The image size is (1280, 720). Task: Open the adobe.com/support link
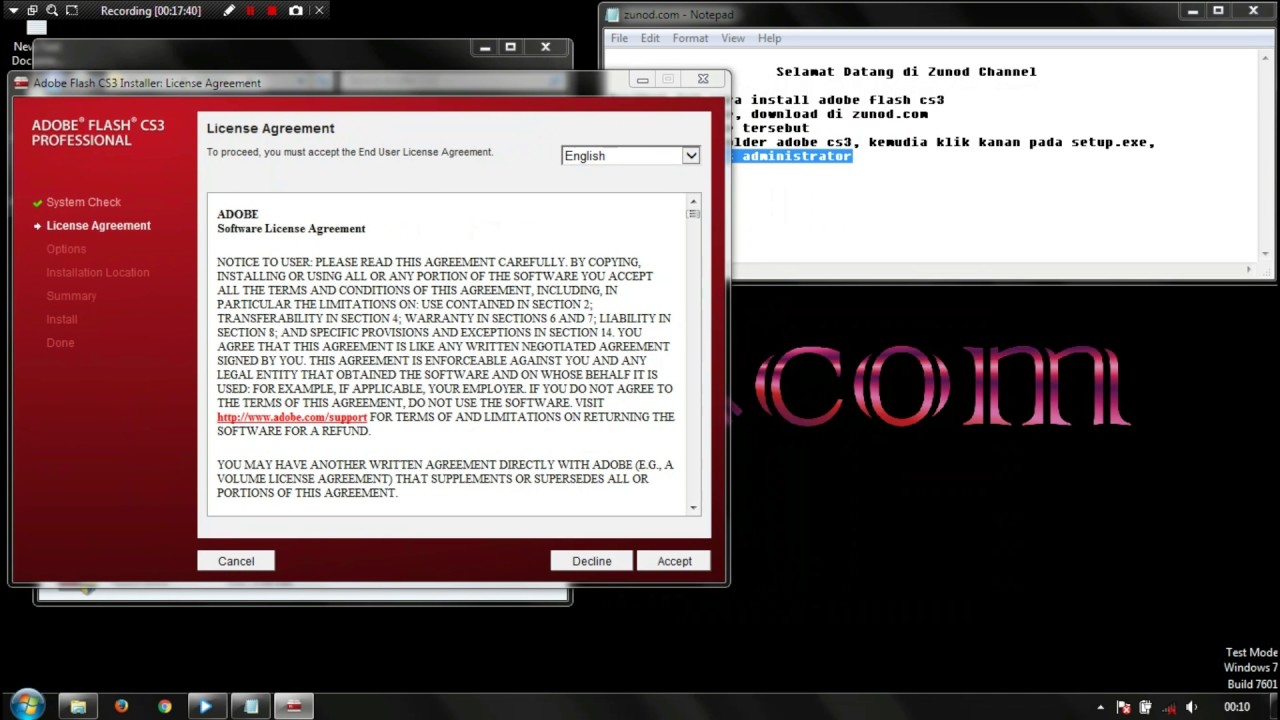tap(292, 417)
